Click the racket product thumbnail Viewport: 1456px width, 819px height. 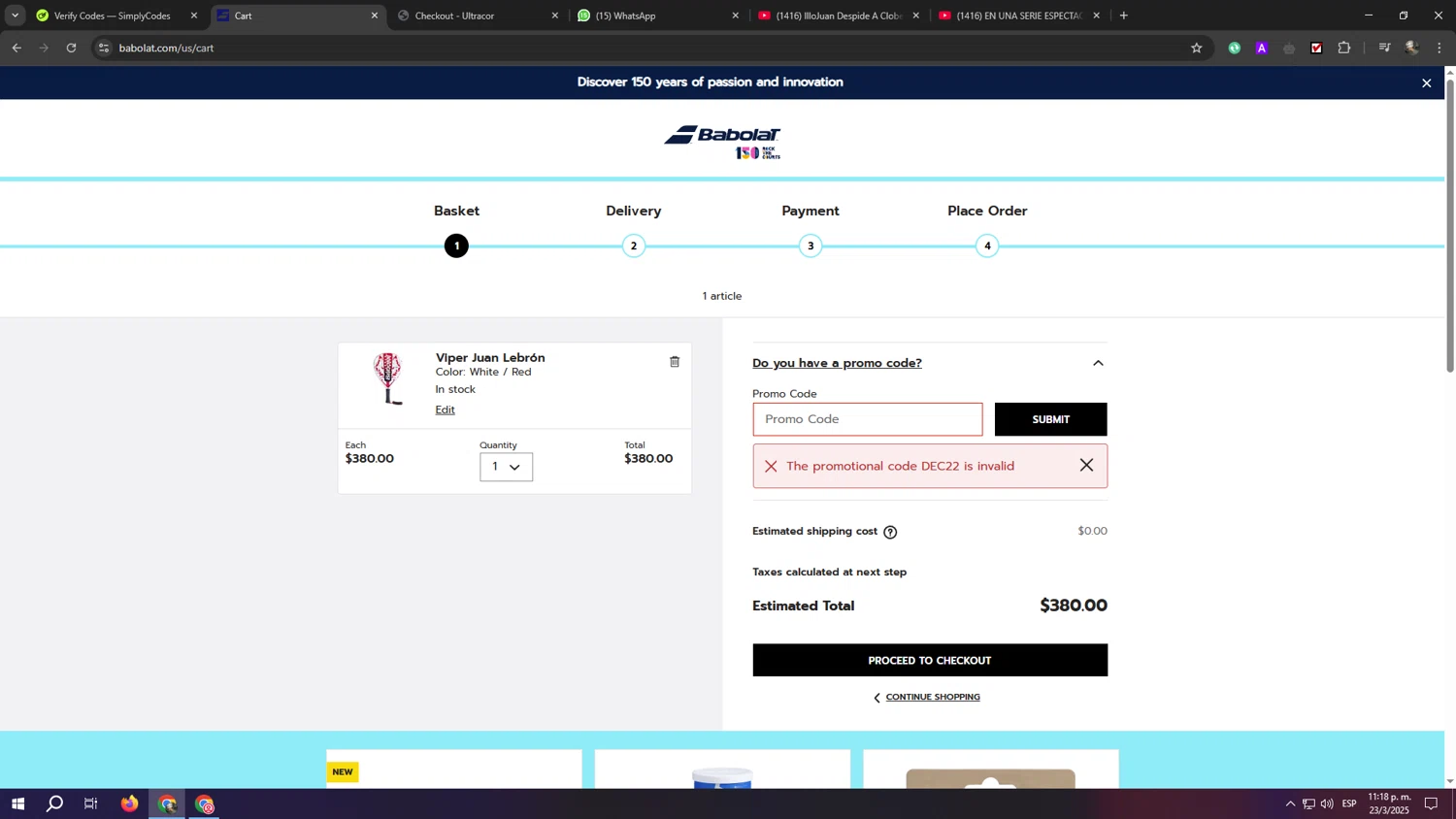point(388,378)
